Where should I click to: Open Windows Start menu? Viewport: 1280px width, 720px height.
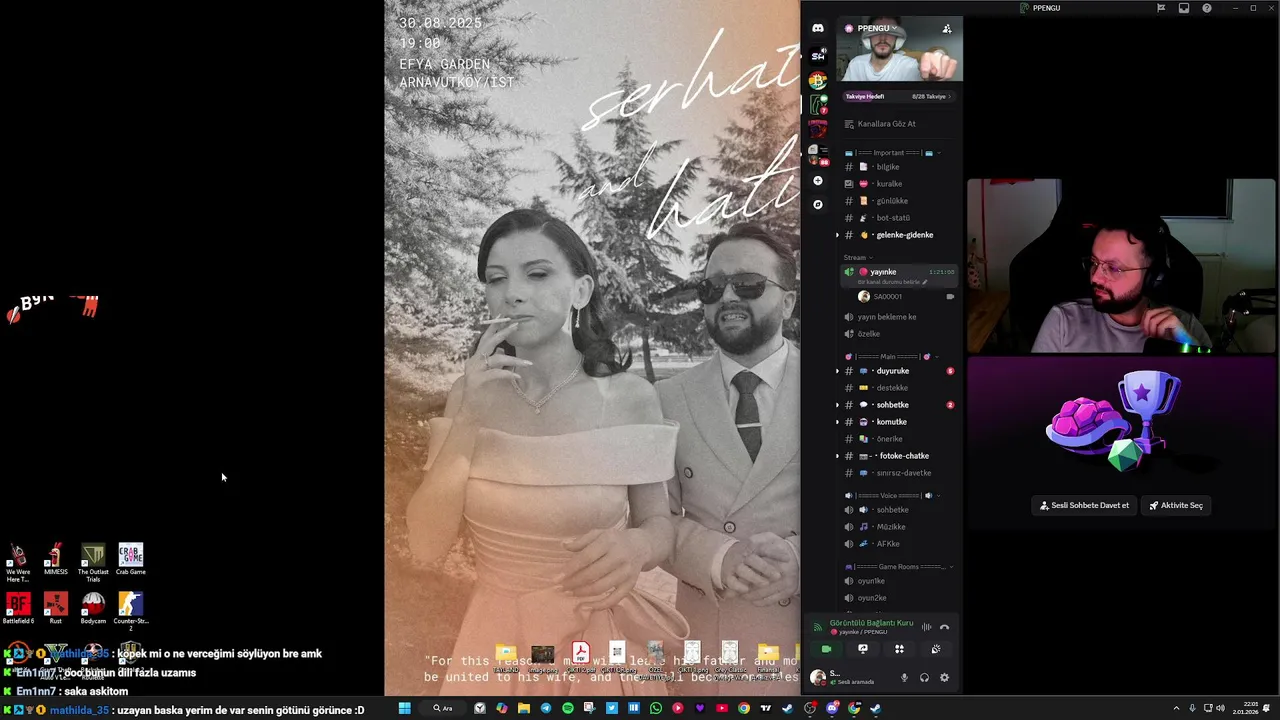405,708
